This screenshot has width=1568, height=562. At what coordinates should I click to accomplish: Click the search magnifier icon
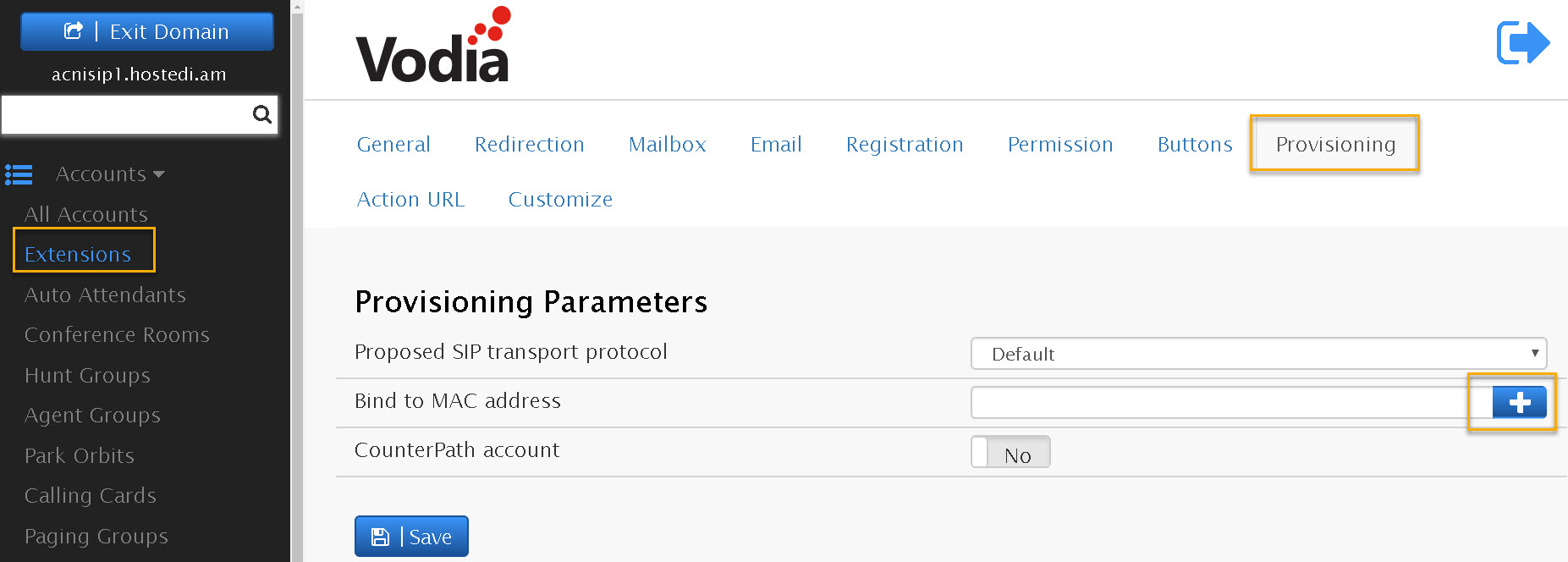(262, 114)
